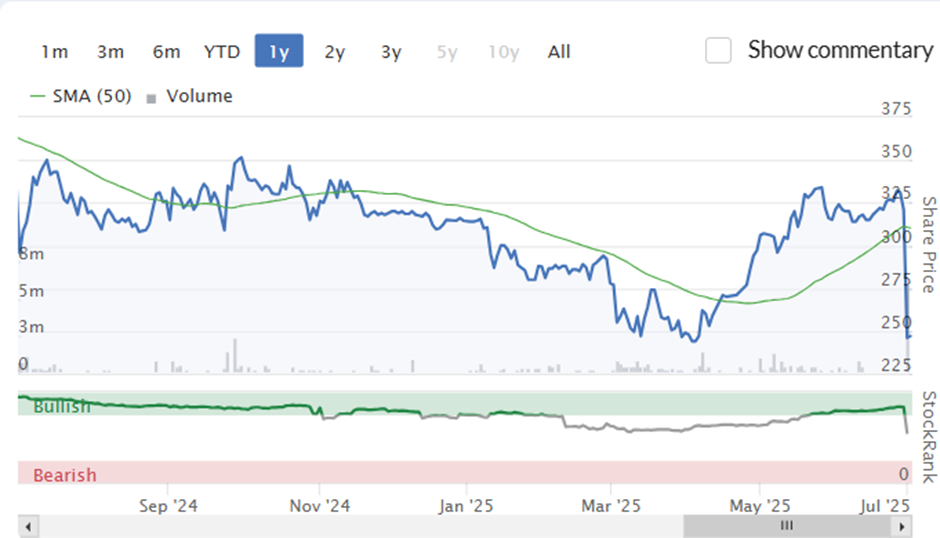
Task: Select the 3m time range
Action: pos(110,52)
